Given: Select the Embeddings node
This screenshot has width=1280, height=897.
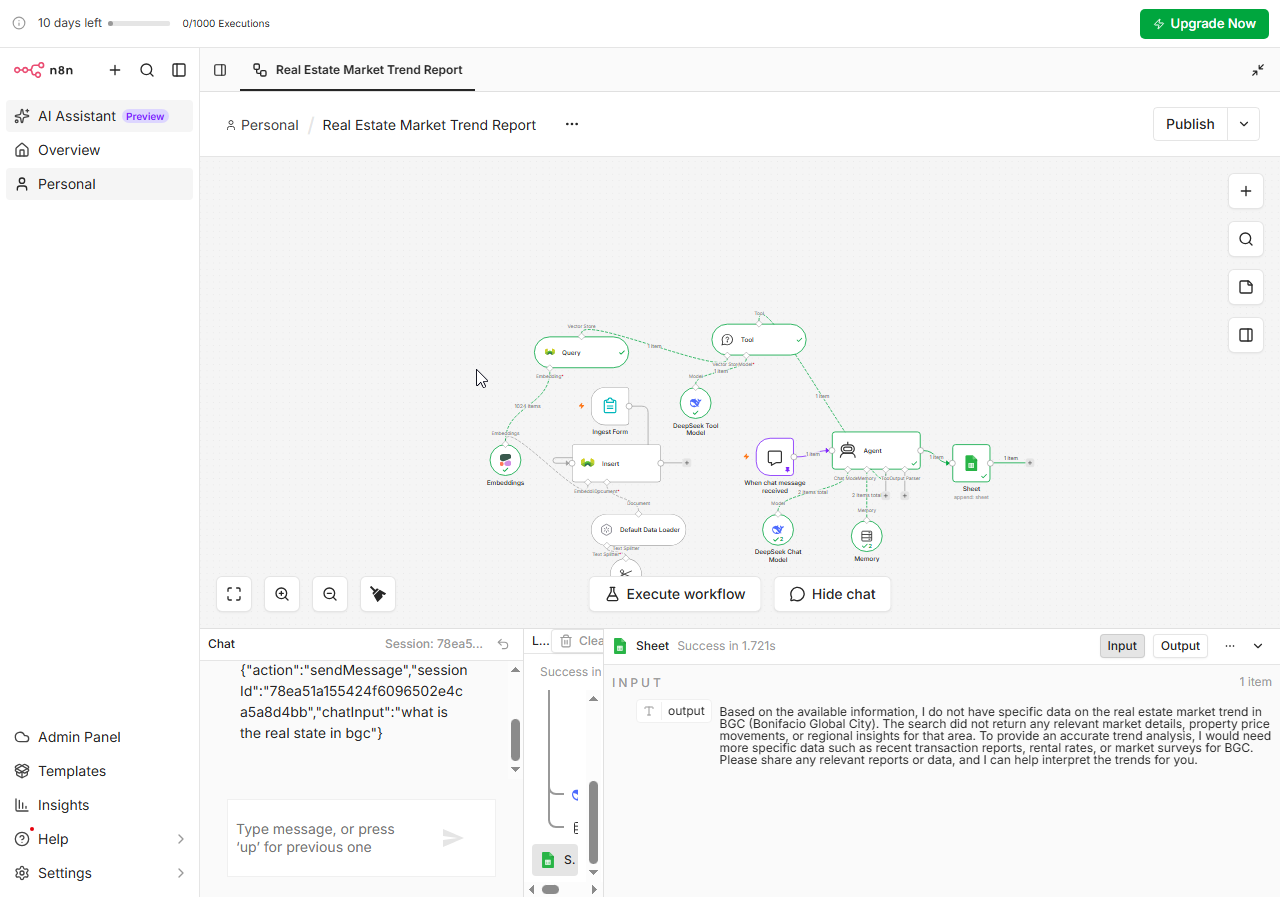Looking at the screenshot, I should click(x=506, y=461).
